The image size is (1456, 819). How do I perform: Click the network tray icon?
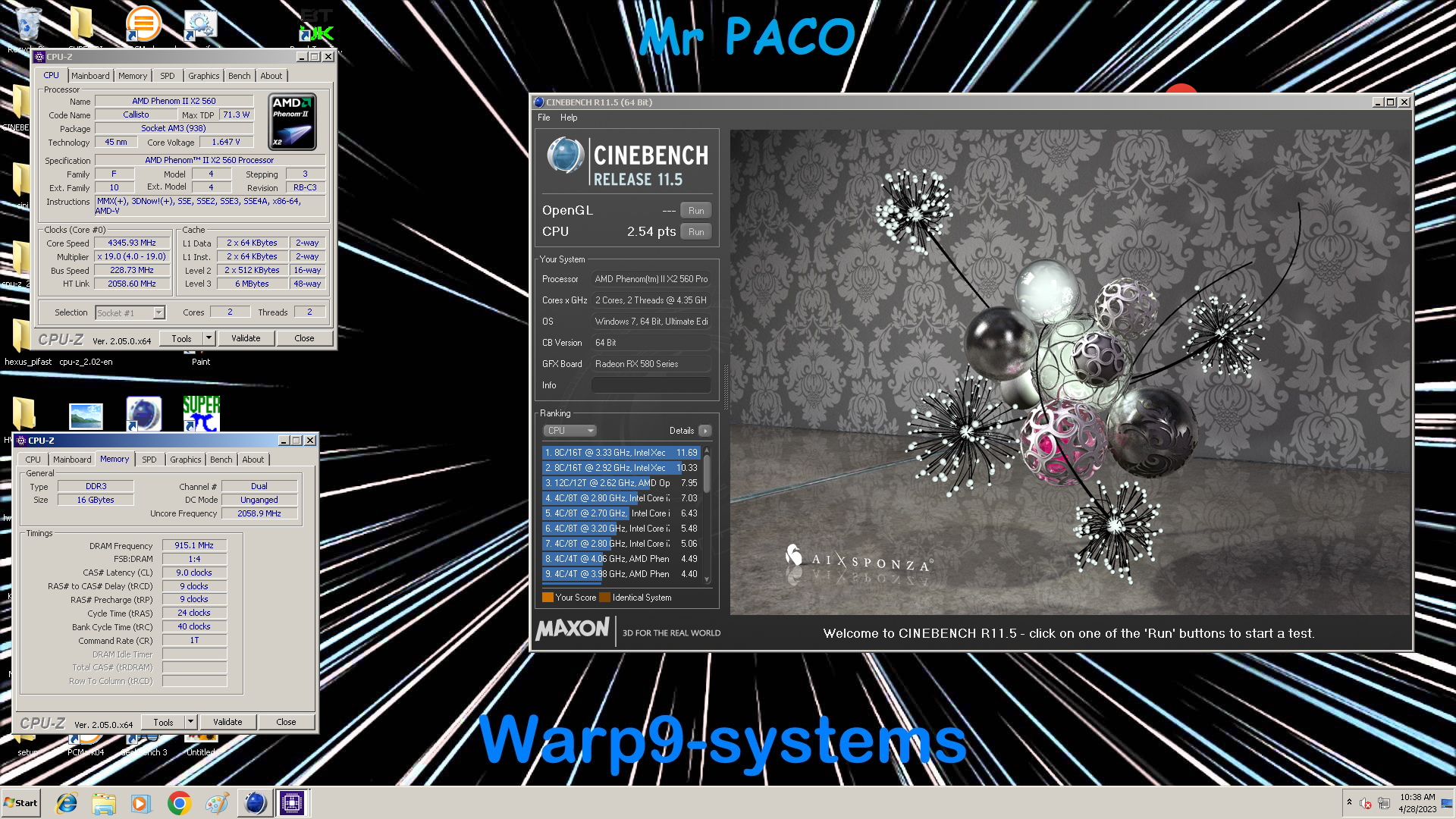tap(1384, 803)
